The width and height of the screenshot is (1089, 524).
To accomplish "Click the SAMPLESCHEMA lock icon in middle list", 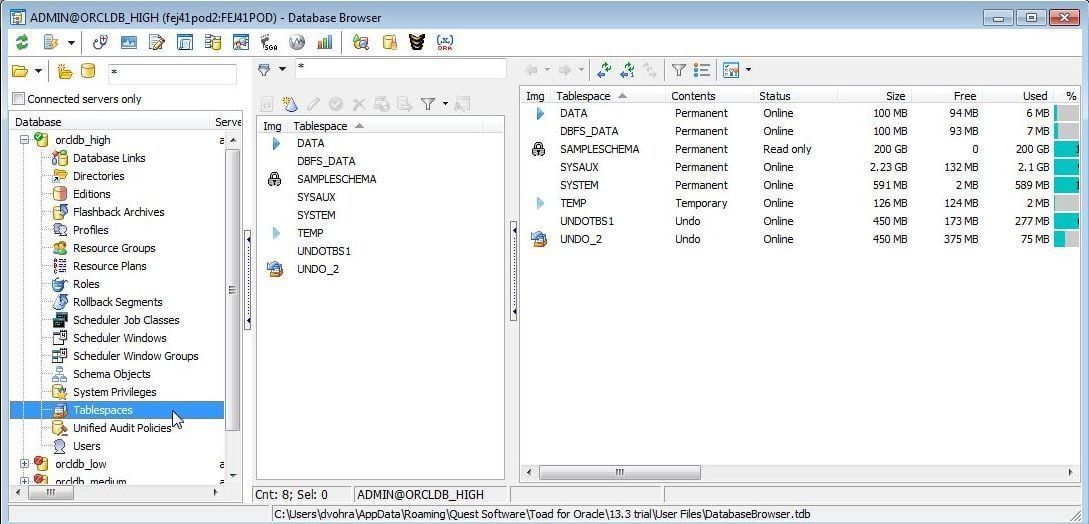I will coord(274,179).
